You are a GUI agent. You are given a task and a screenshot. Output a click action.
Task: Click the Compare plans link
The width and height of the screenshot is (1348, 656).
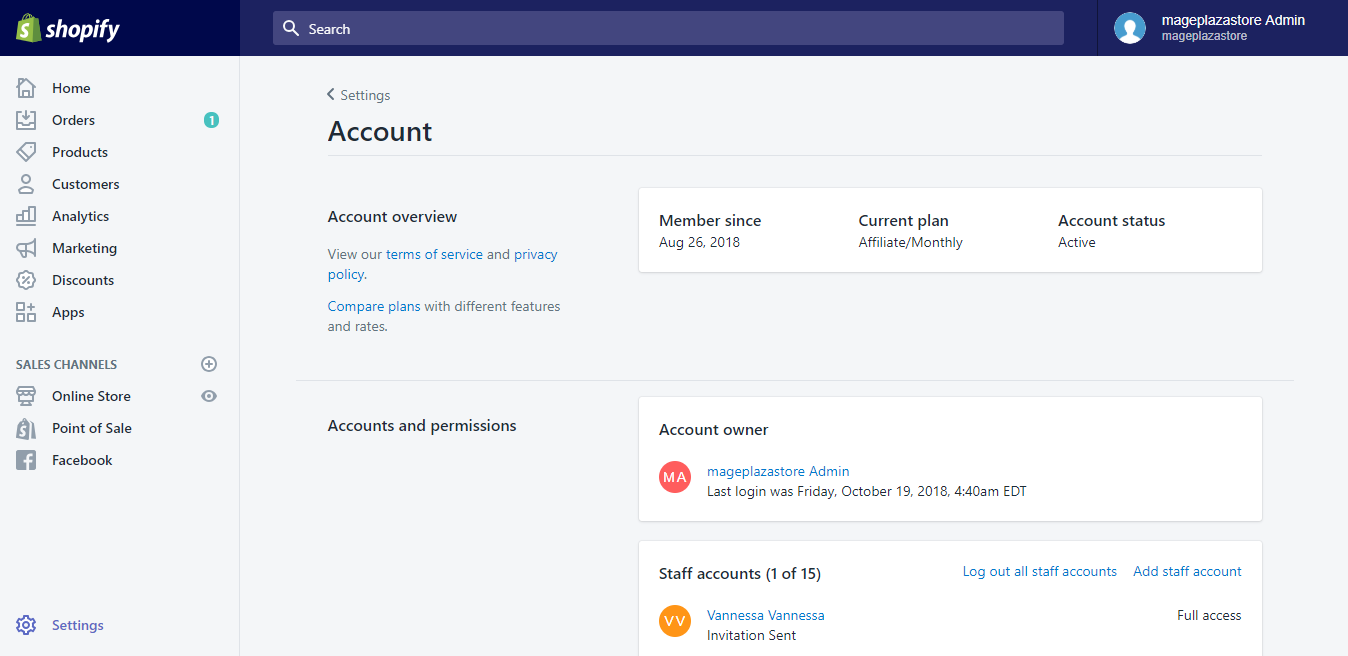click(374, 306)
